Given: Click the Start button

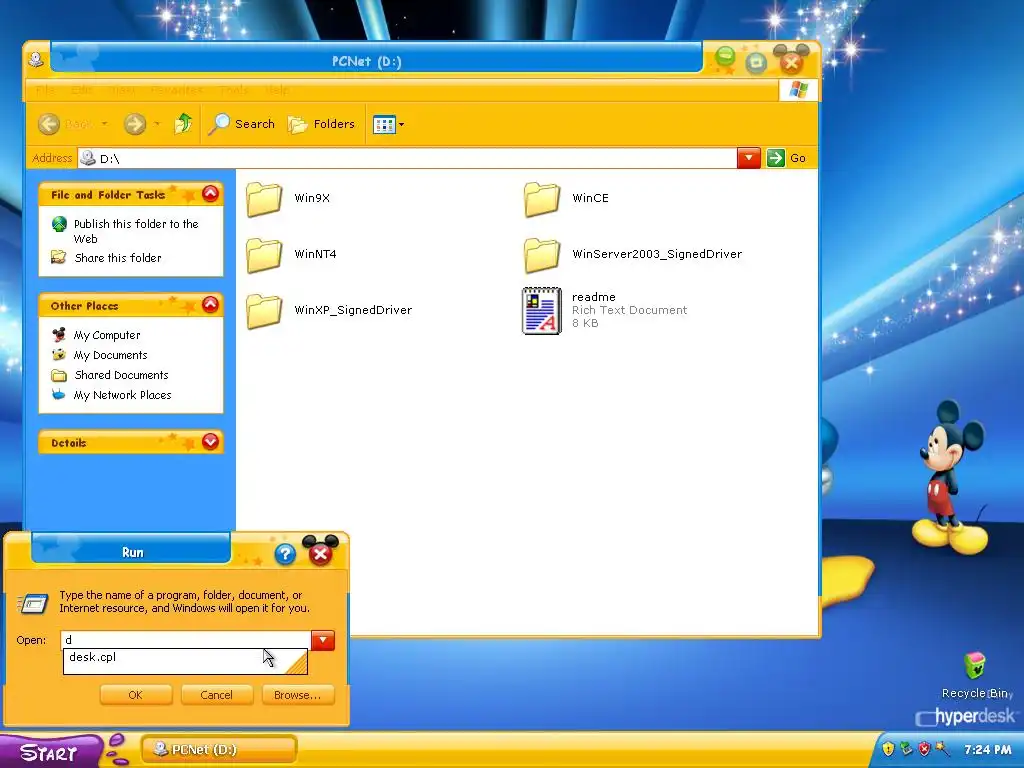Looking at the screenshot, I should point(49,752).
